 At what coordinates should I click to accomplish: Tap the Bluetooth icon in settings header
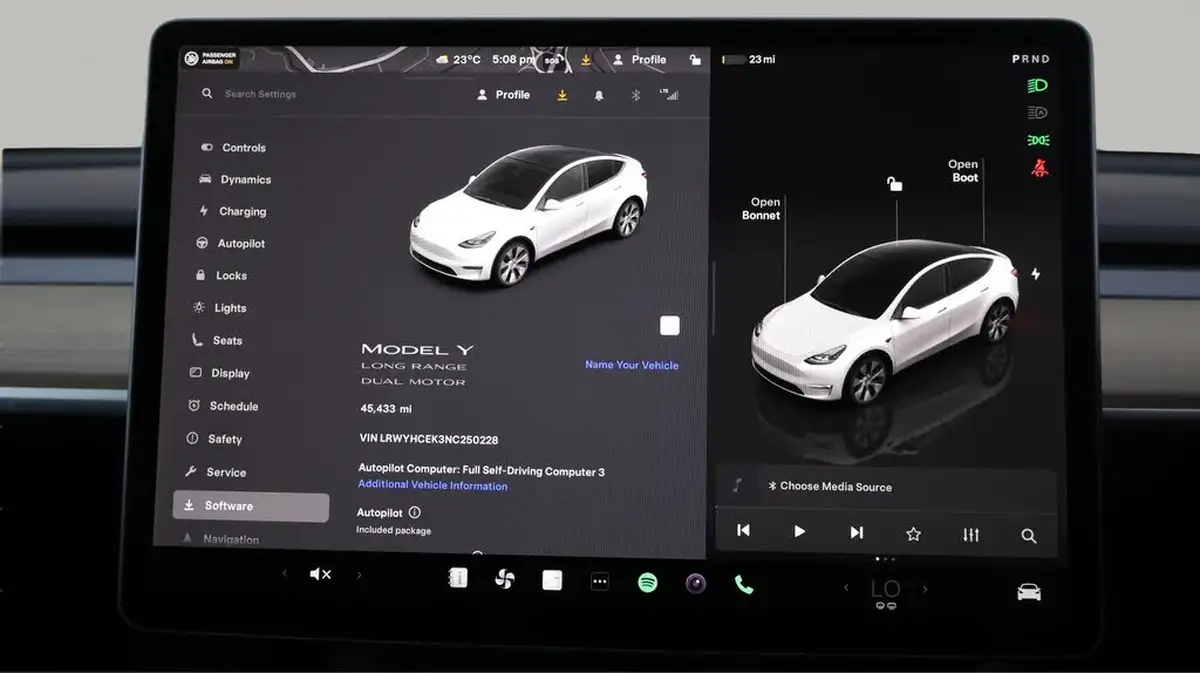[x=635, y=95]
